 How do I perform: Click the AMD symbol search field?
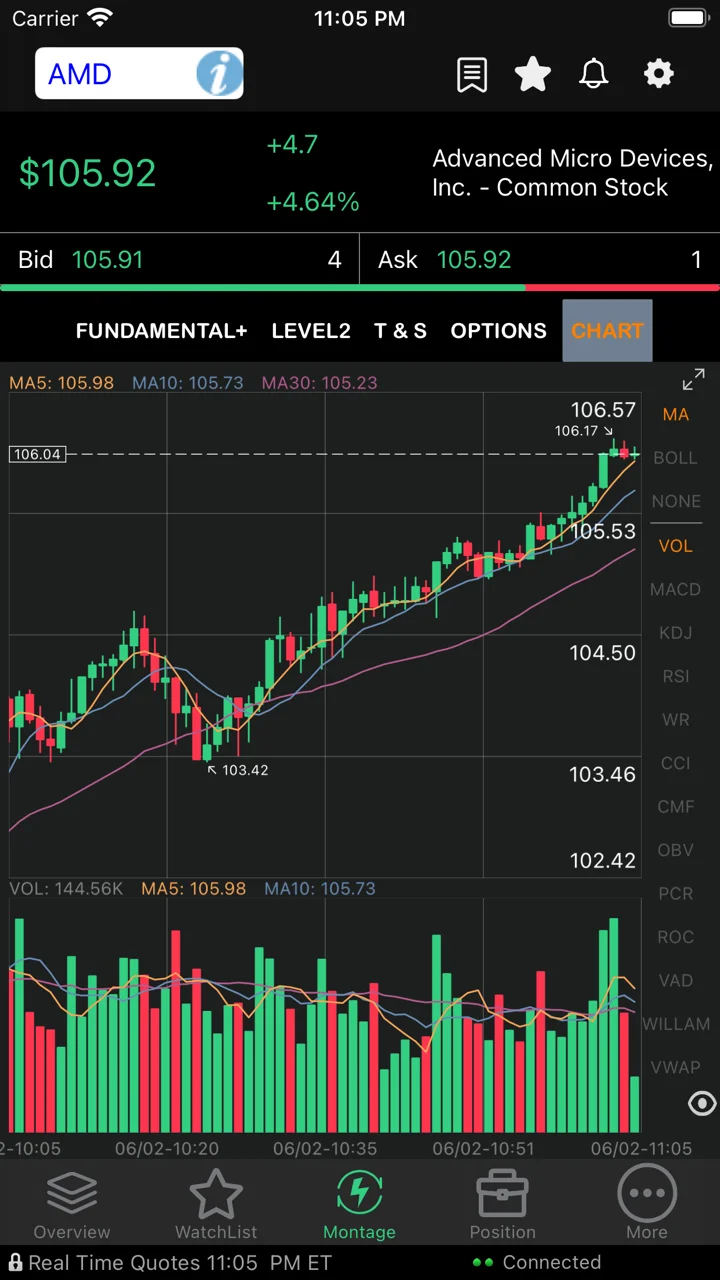[116, 74]
